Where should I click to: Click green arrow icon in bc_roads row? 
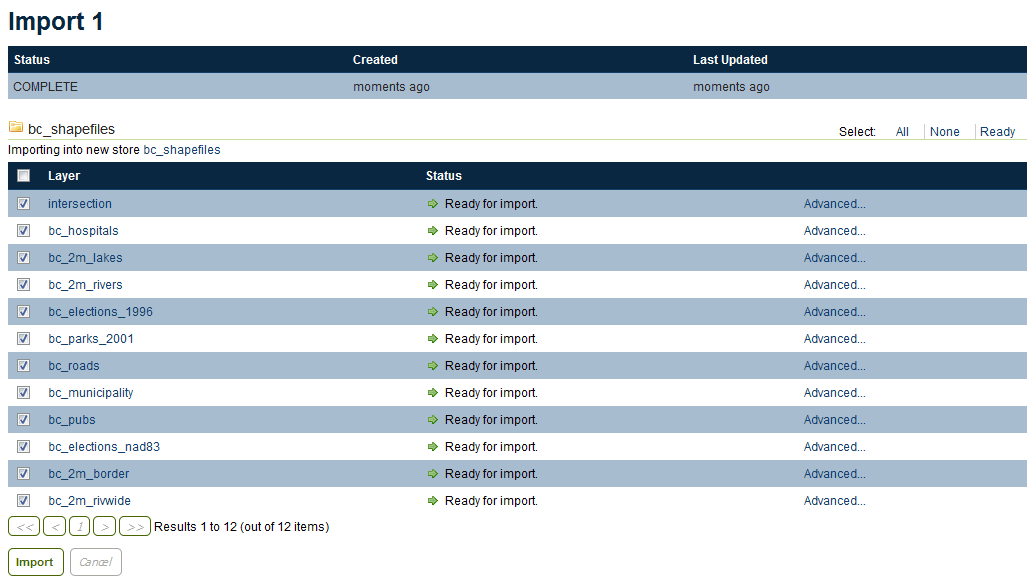pos(433,366)
